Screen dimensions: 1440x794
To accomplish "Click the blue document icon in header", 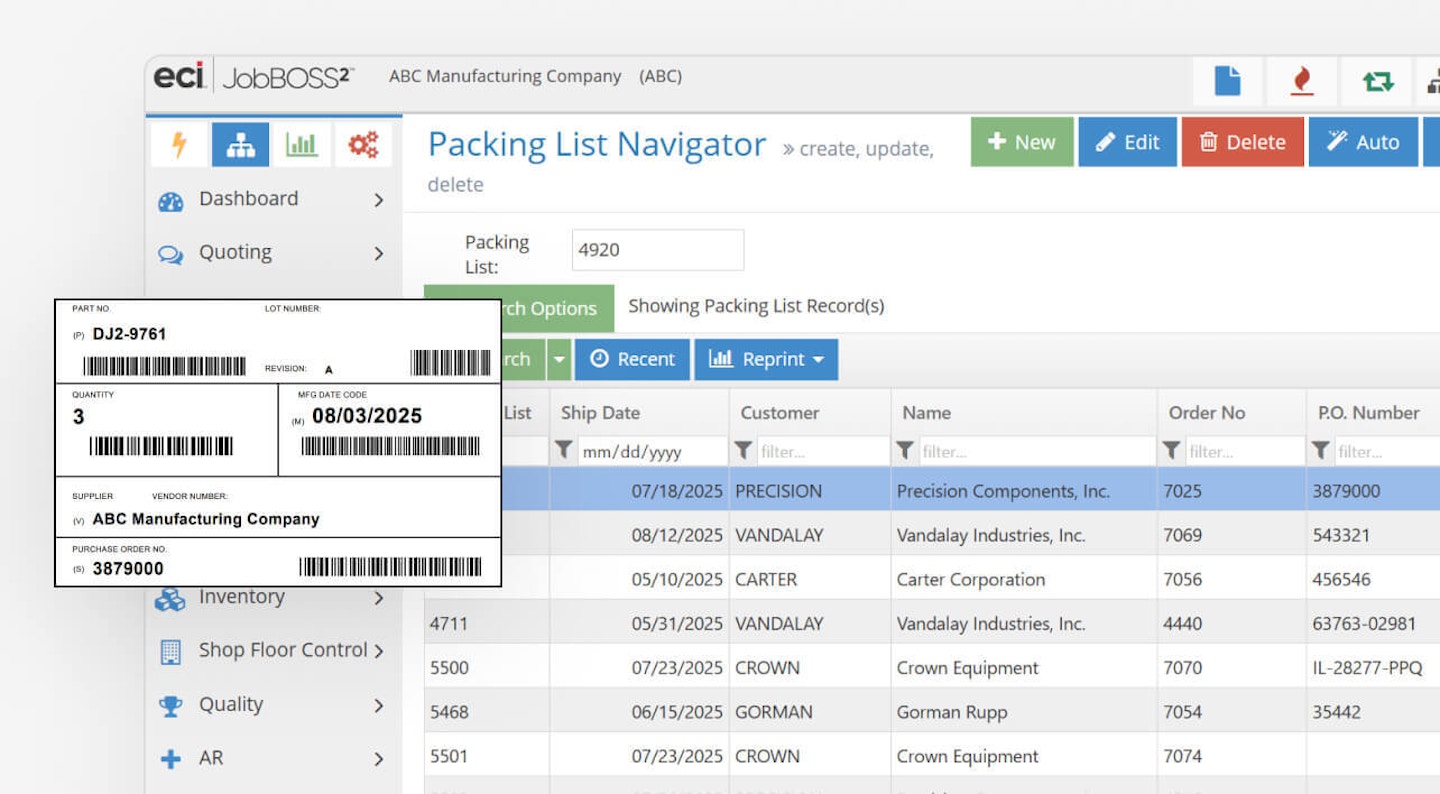I will coord(1227,81).
